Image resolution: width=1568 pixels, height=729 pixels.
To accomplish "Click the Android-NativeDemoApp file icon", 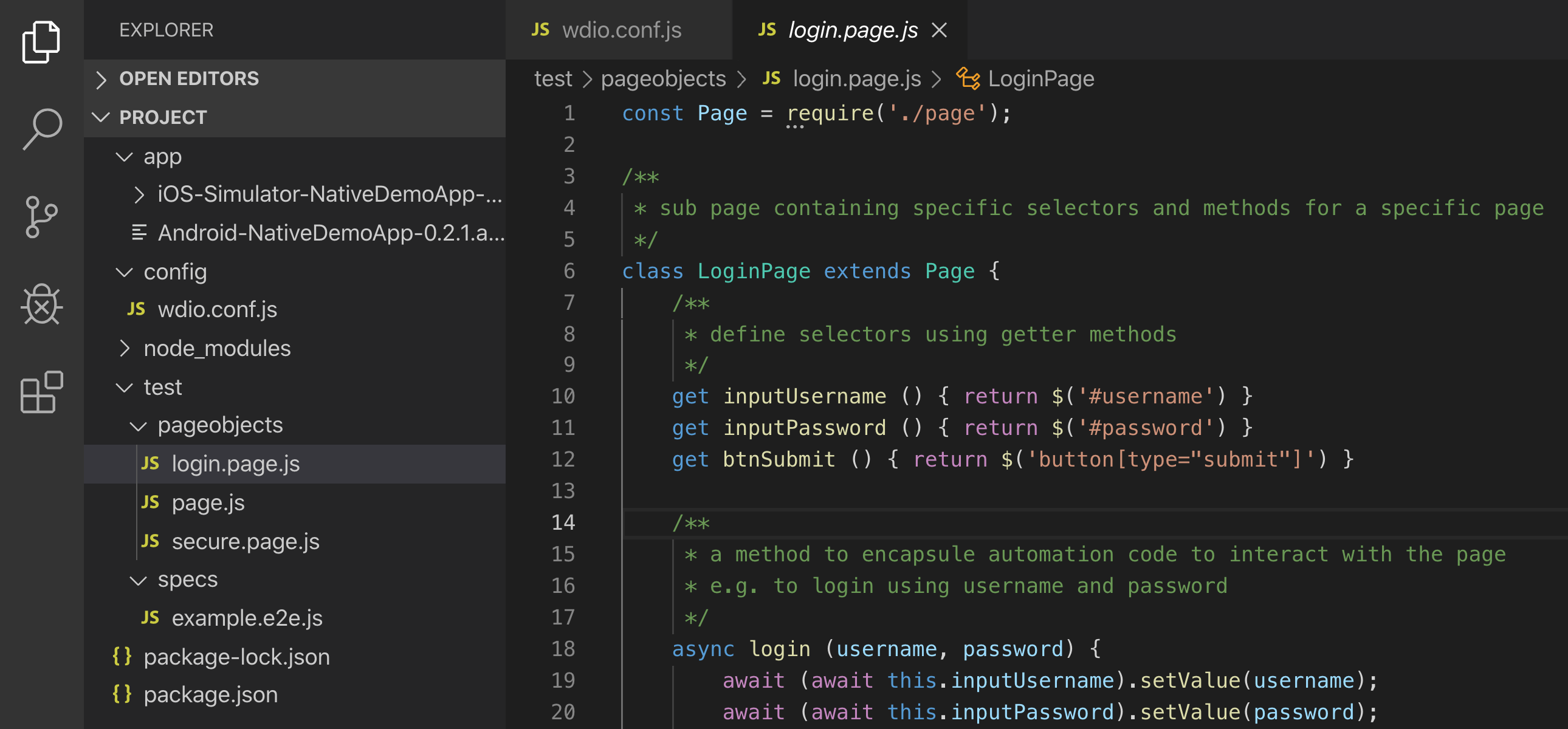I will click(139, 233).
